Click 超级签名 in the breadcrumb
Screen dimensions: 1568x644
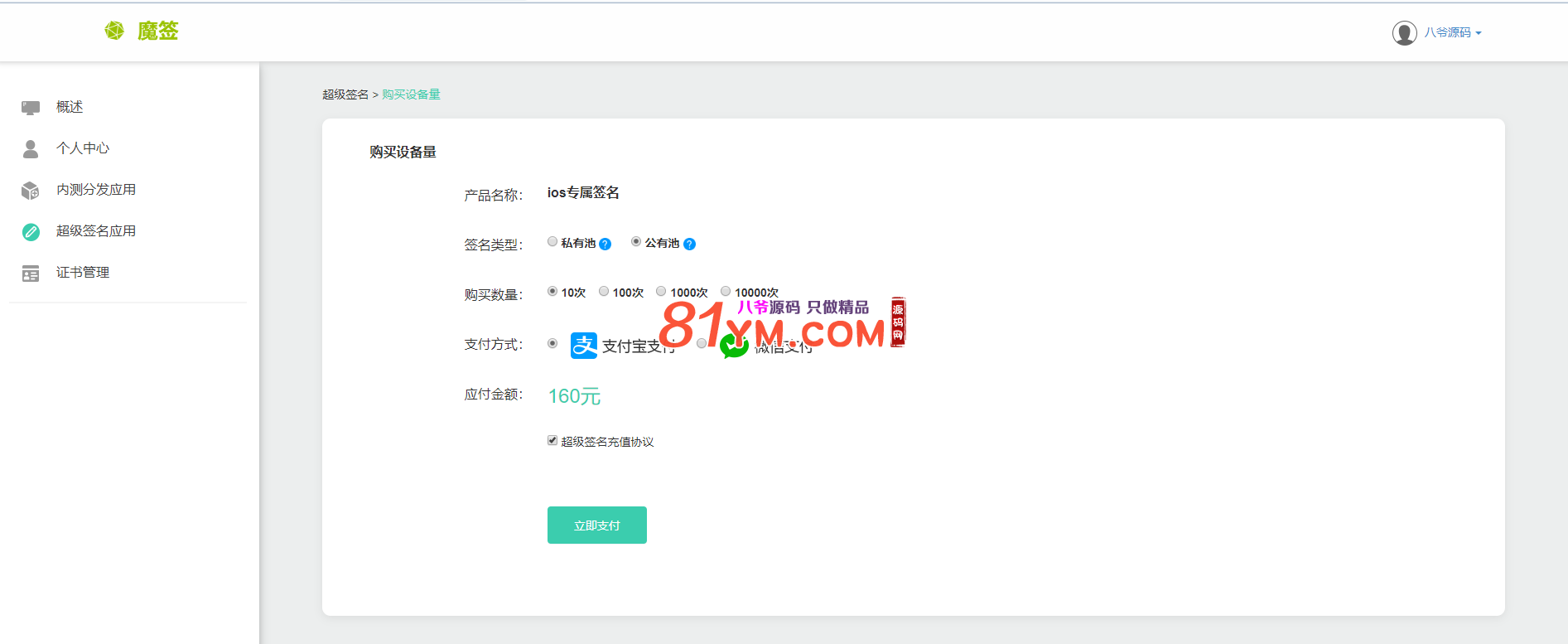click(345, 94)
